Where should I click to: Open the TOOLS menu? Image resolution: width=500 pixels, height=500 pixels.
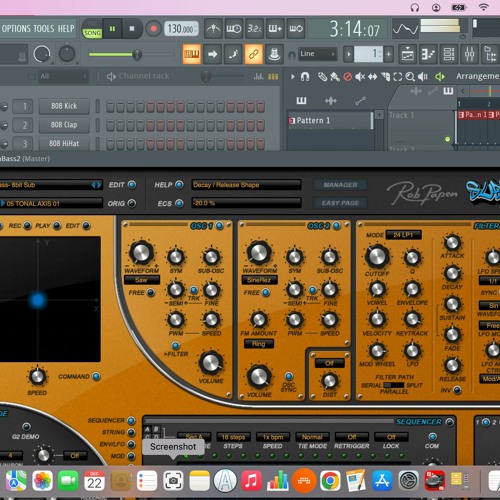44,29
